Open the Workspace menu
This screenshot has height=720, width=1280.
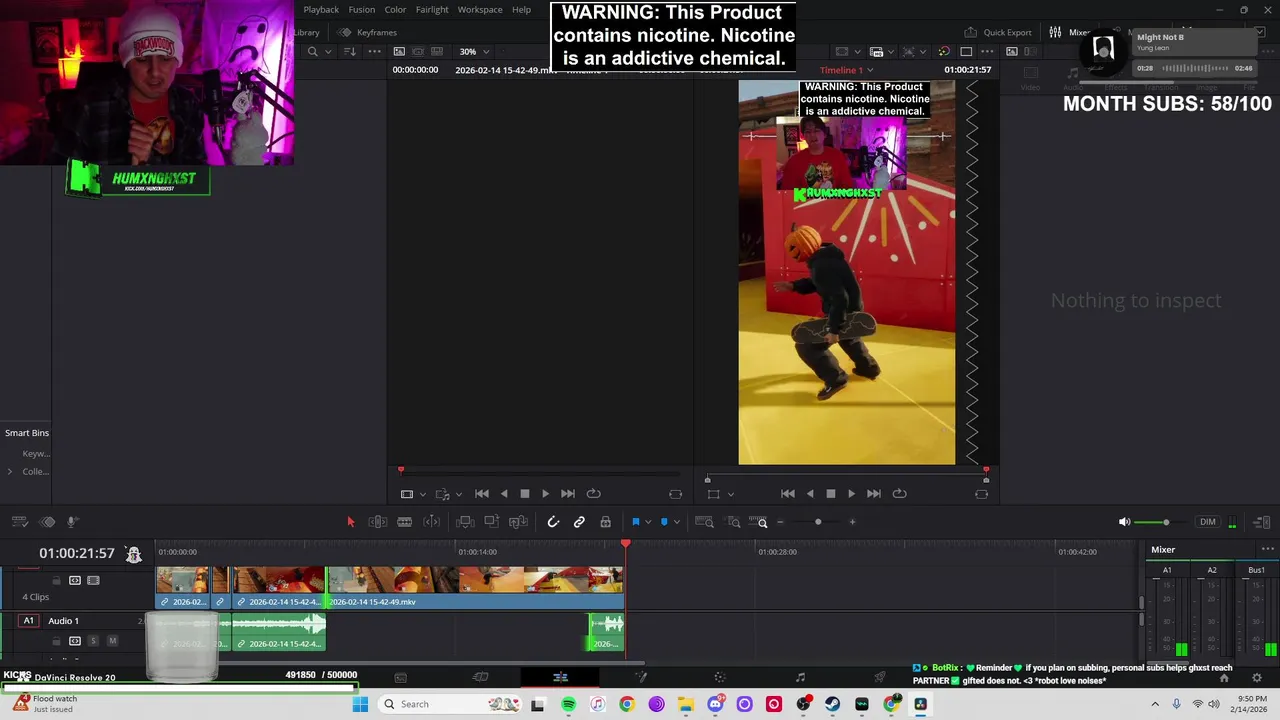pyautogui.click(x=480, y=9)
